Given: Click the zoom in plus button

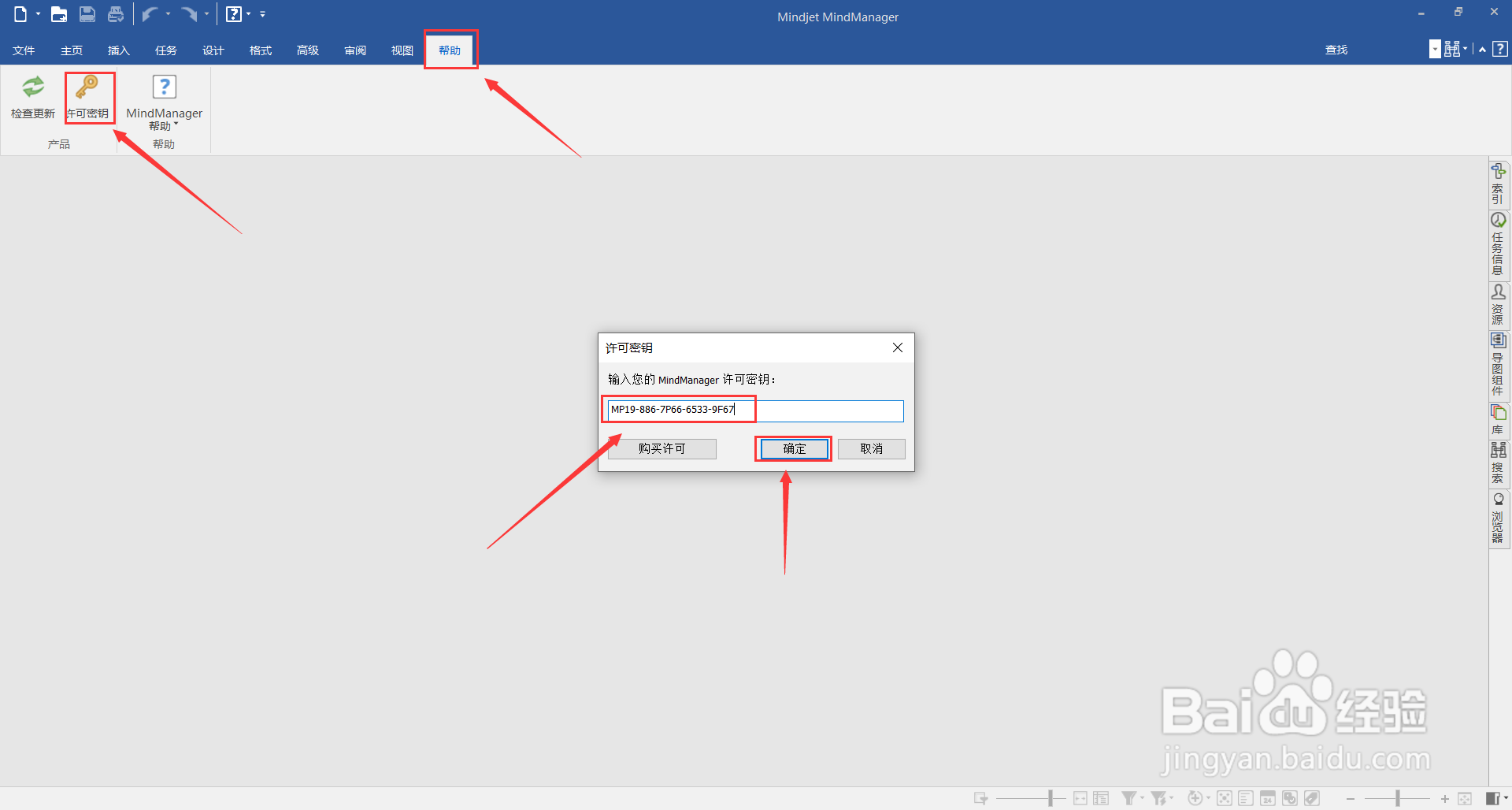Looking at the screenshot, I should [x=1444, y=798].
